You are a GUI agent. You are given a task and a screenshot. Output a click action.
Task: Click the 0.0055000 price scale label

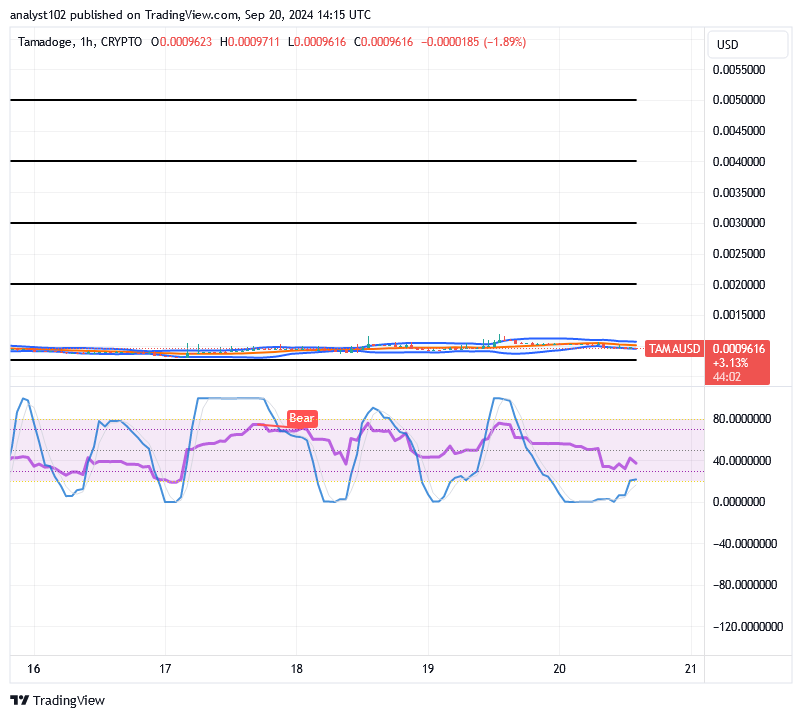pos(739,70)
